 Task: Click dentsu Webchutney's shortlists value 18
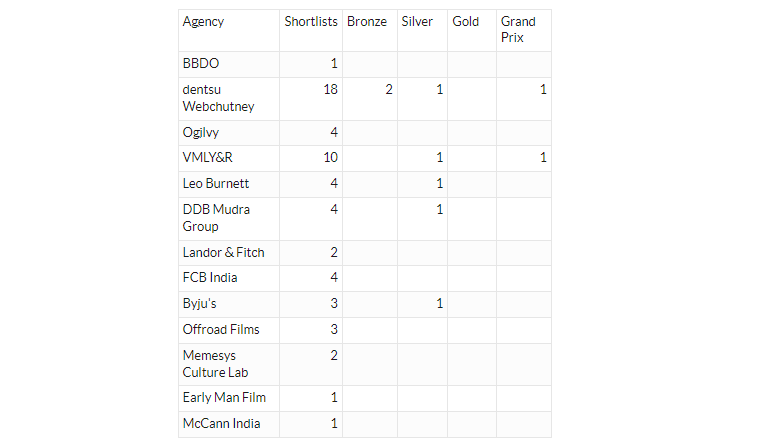click(331, 90)
